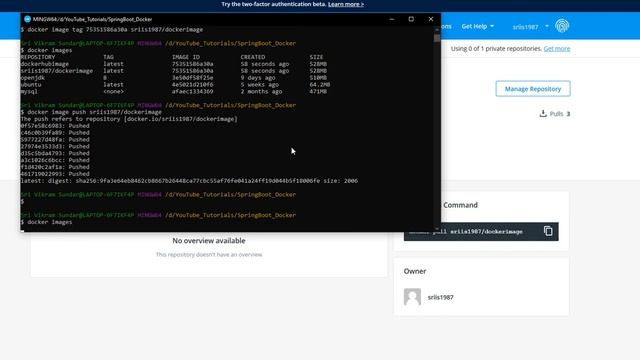This screenshot has height=360, width=640.
Task: Close the MINGW64 terminal window
Action: [431, 19]
